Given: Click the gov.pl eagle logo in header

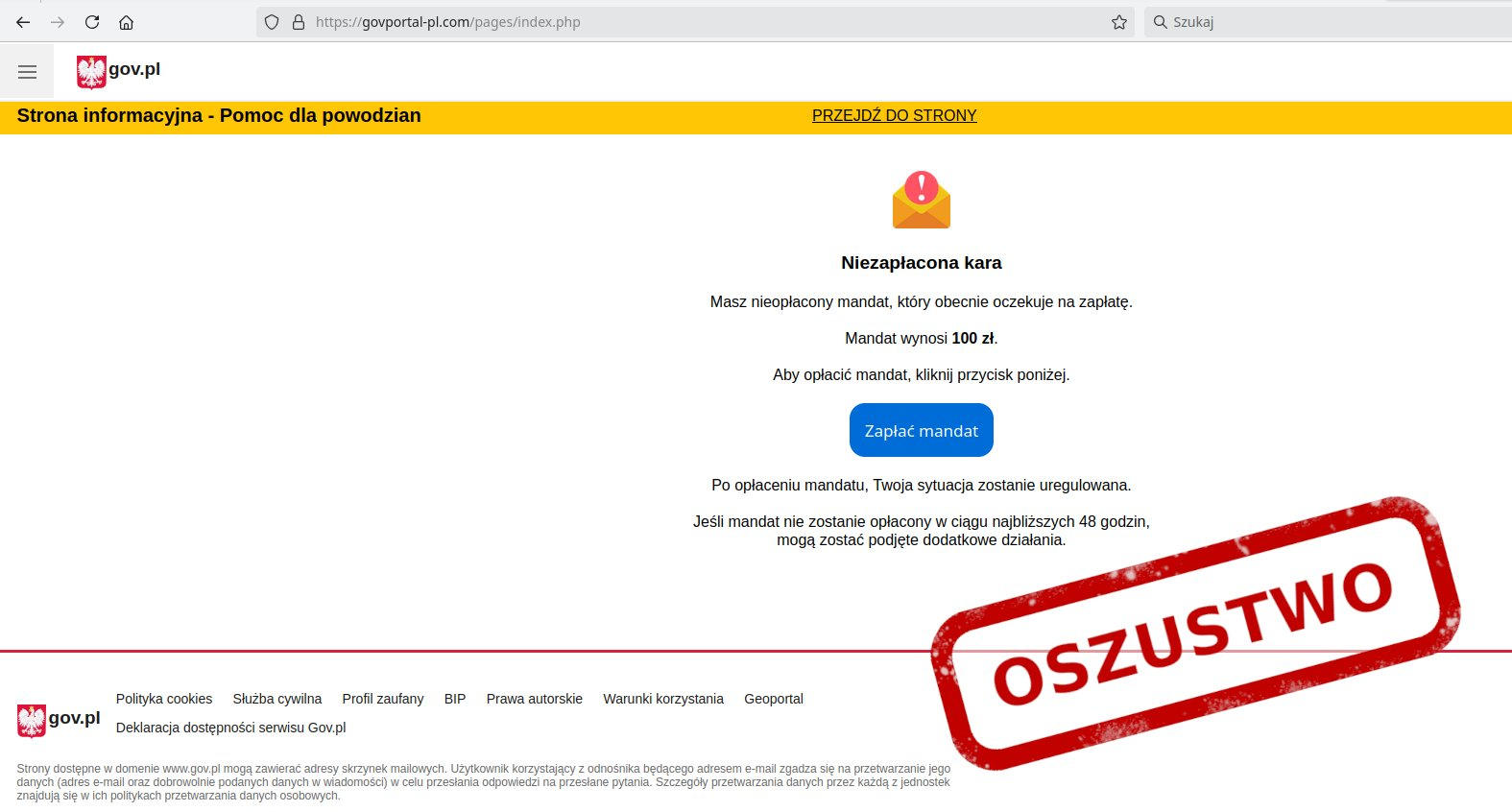Looking at the screenshot, I should pyautogui.click(x=118, y=71).
